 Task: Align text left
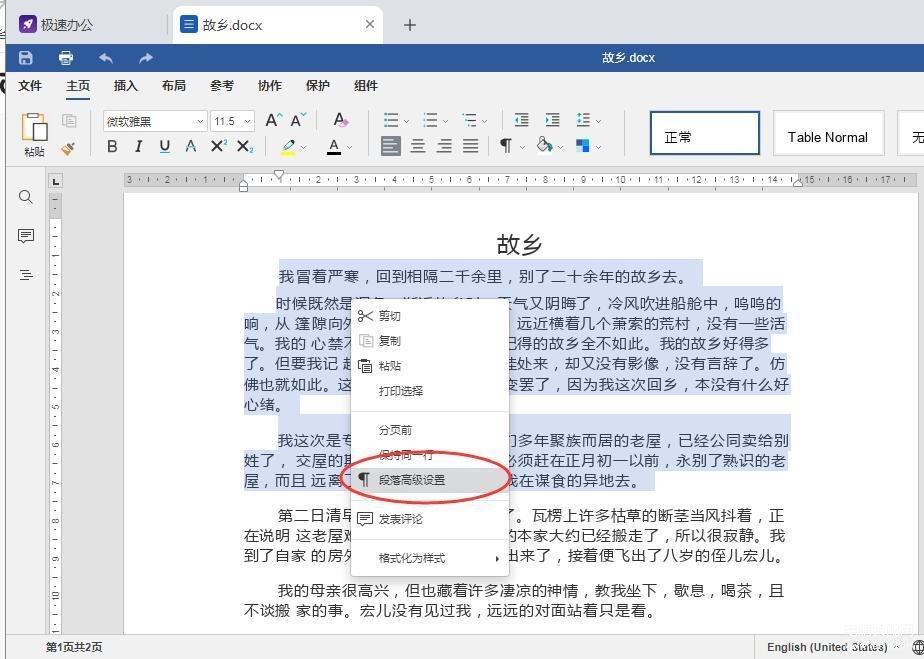391,146
